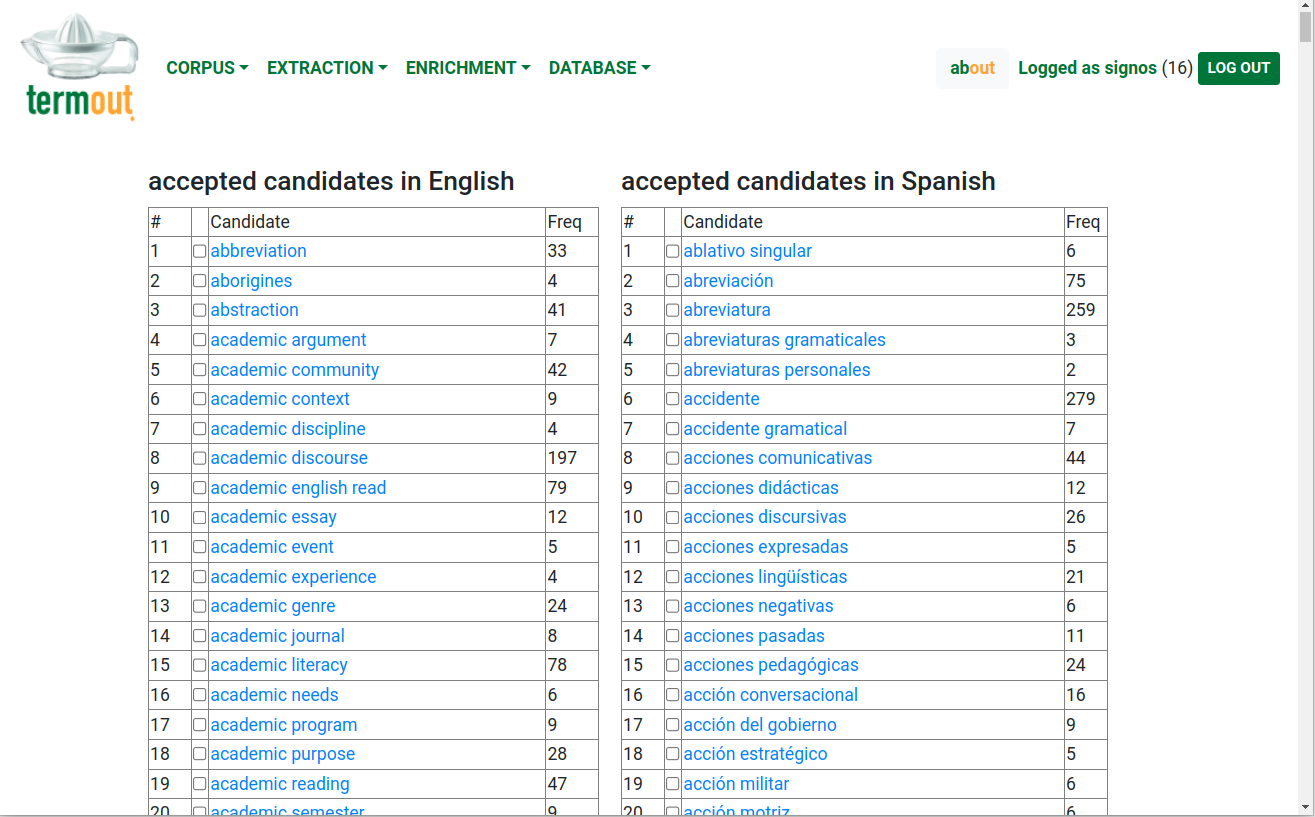Open the DATABASE menu
This screenshot has height=817, width=1315.
click(x=599, y=68)
